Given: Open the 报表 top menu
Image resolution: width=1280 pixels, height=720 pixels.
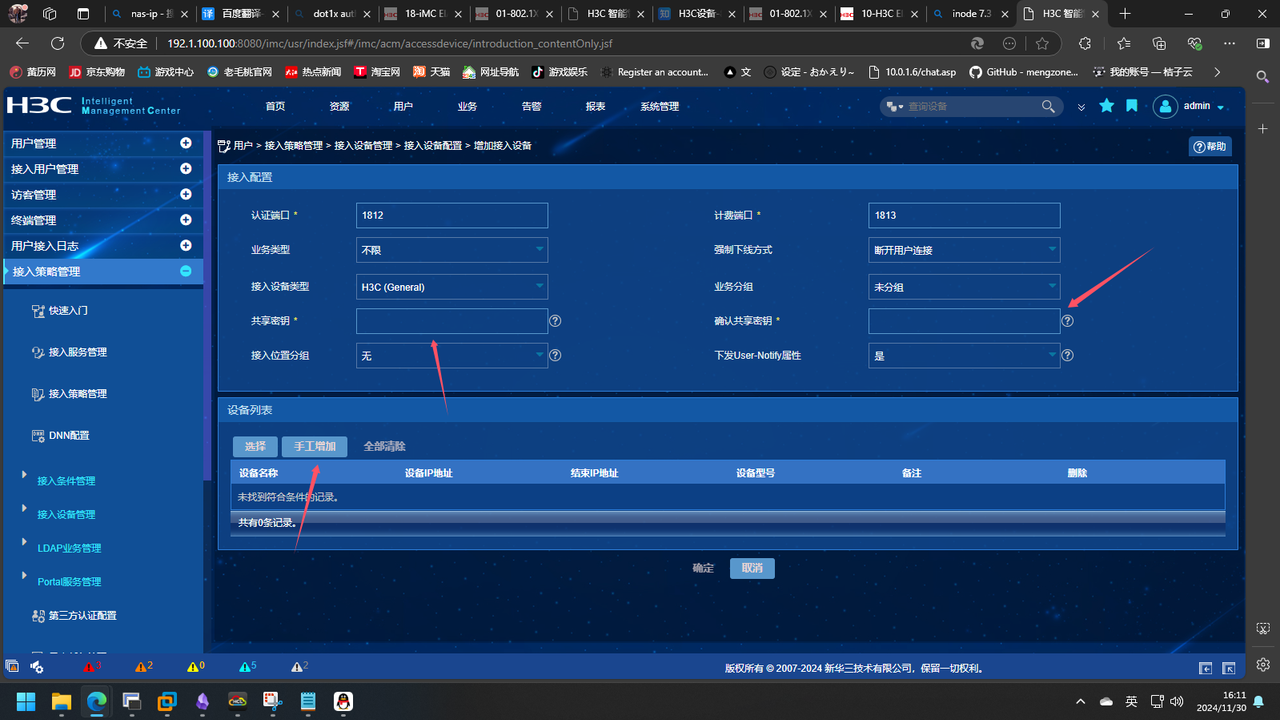Looking at the screenshot, I should [x=595, y=107].
